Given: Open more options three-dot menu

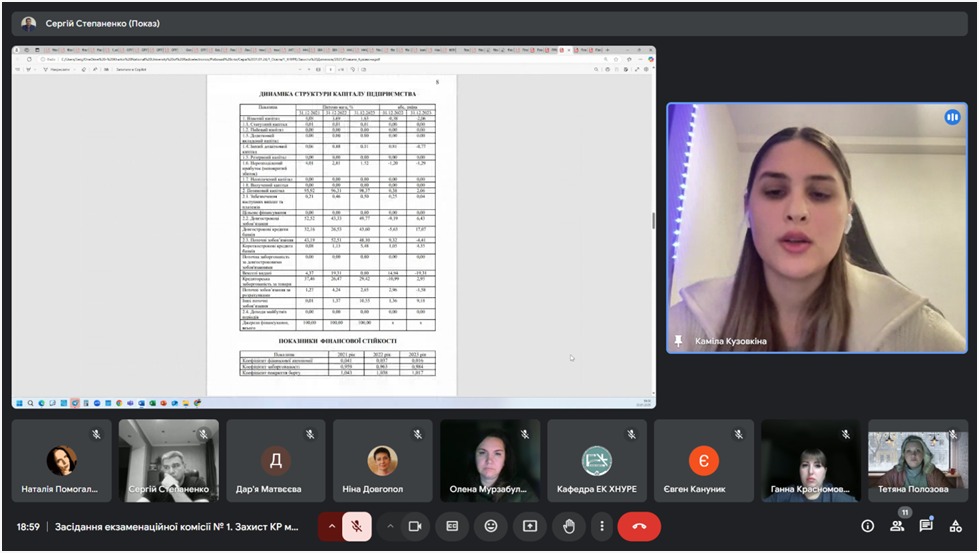Looking at the screenshot, I should [602, 526].
